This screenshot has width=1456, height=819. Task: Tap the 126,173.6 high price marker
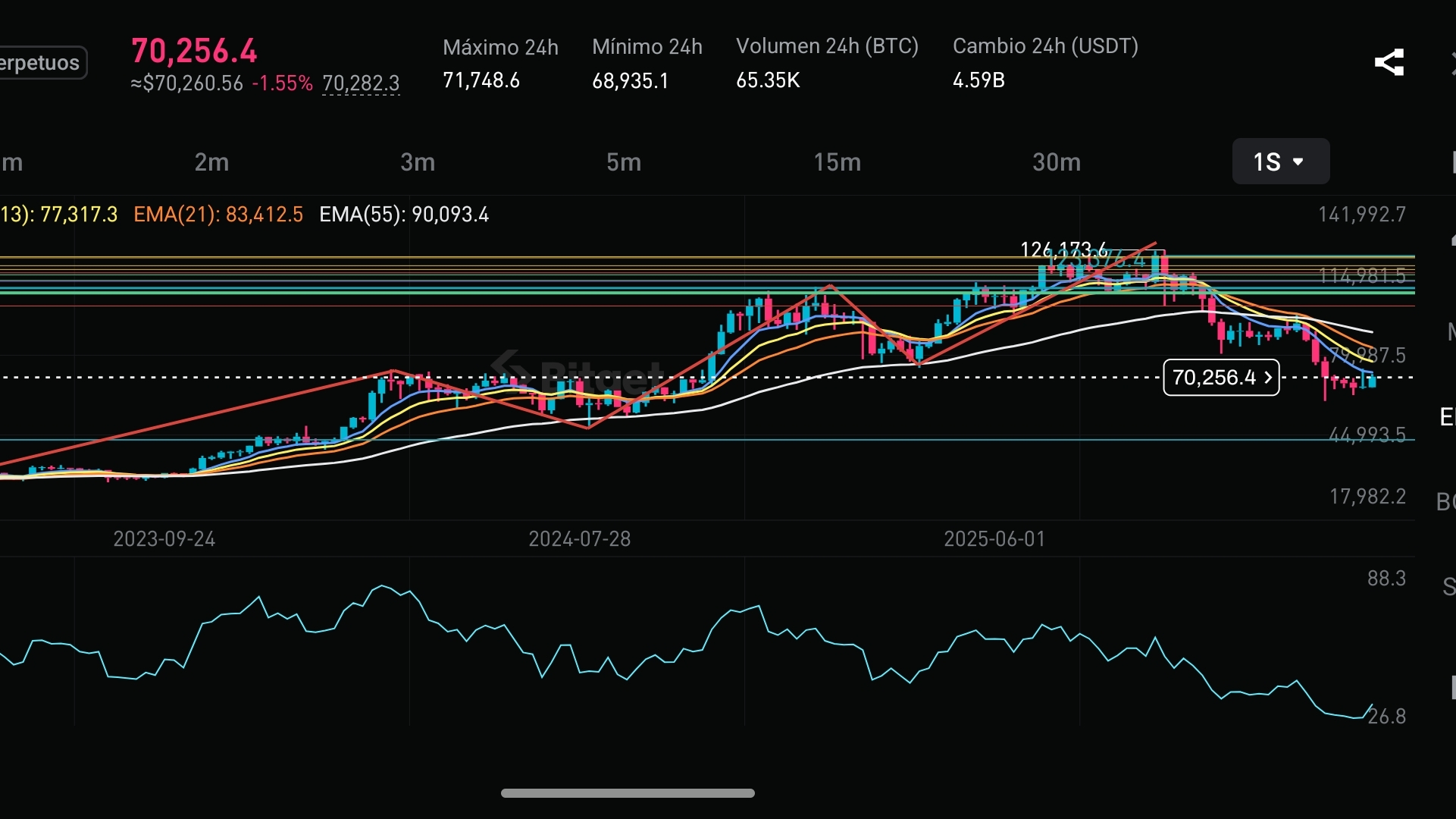1063,249
